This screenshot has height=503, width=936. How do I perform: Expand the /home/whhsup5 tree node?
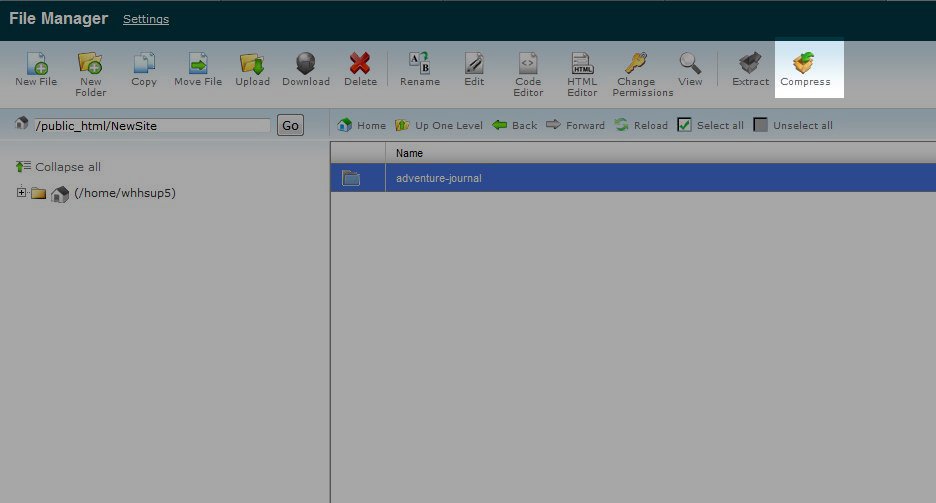click(22, 193)
